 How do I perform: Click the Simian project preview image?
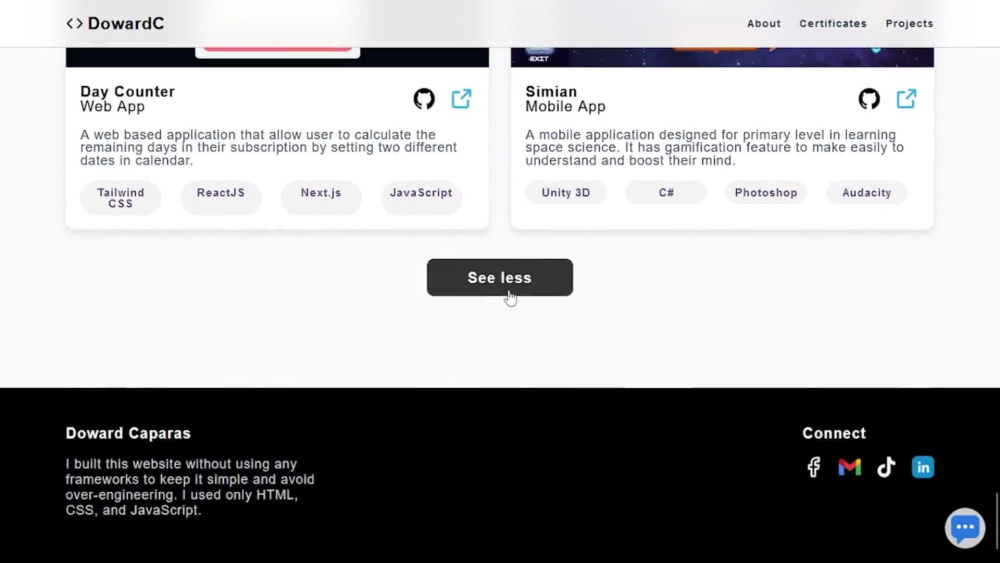pyautogui.click(x=722, y=57)
